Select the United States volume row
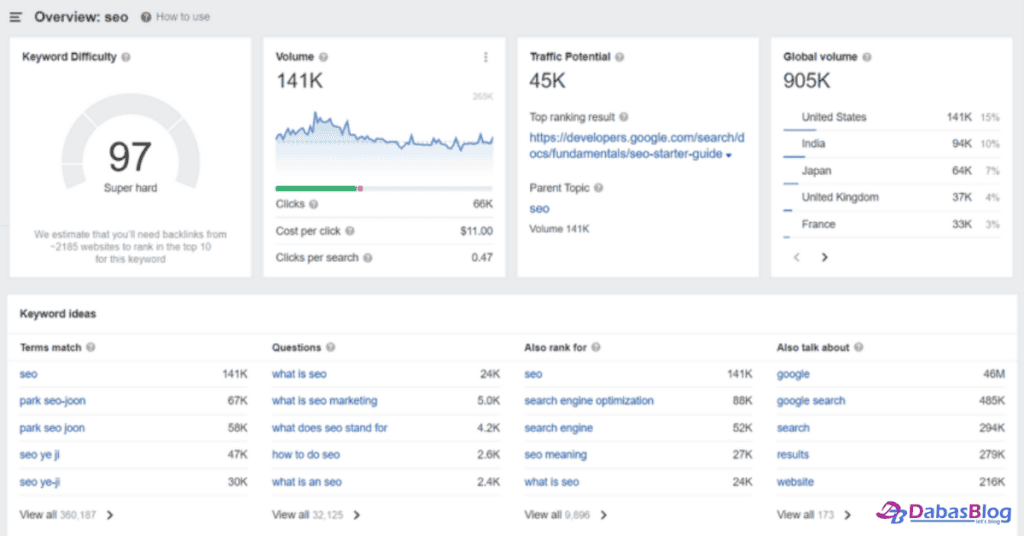 point(891,118)
